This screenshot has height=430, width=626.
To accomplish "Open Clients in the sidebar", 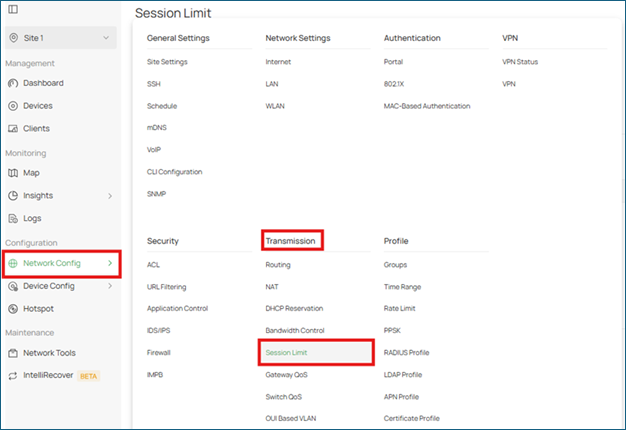I will pos(36,129).
